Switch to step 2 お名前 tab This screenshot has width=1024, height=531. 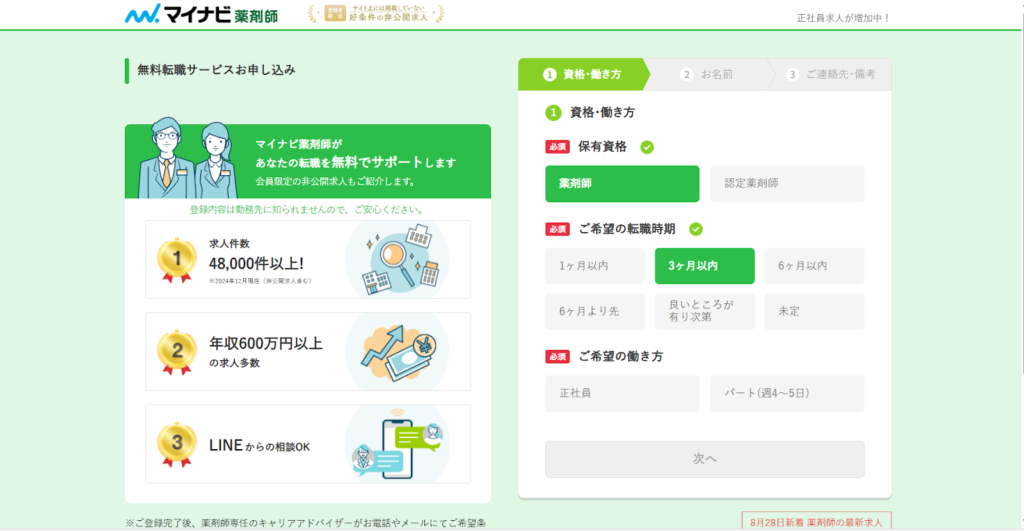[x=708, y=74]
